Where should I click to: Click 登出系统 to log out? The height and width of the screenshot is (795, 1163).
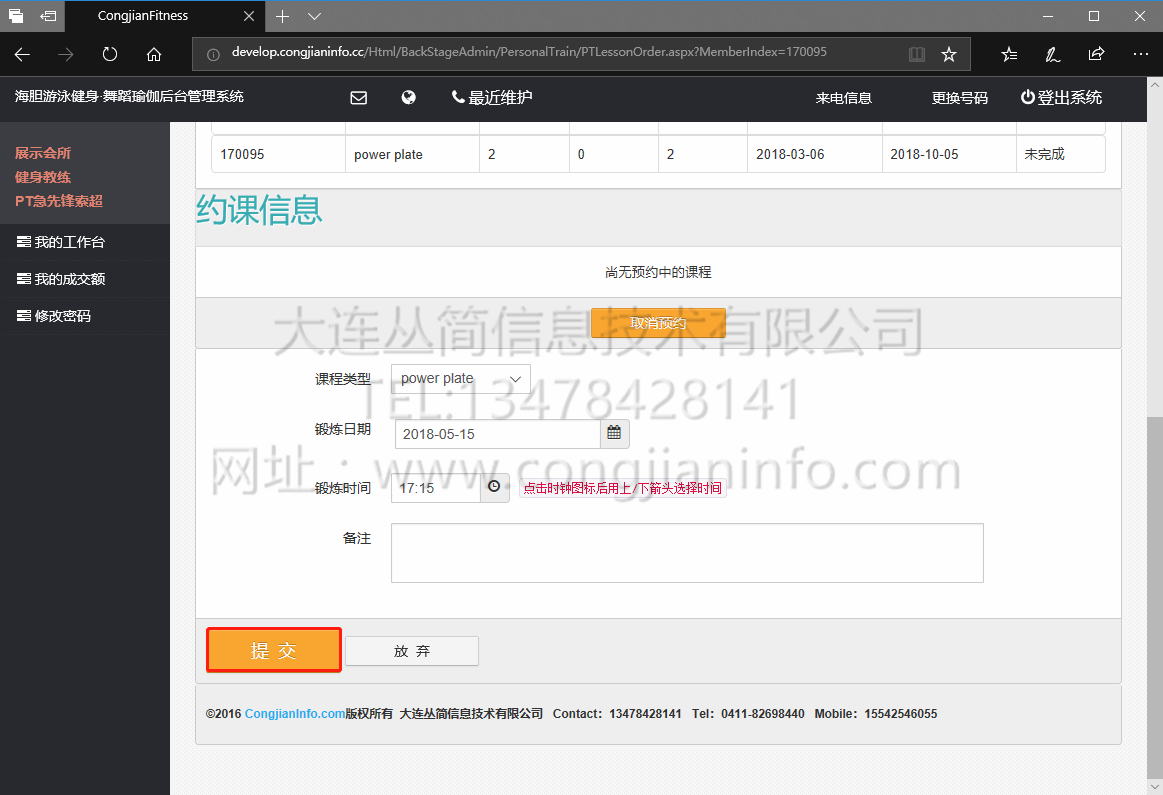tap(1061, 97)
